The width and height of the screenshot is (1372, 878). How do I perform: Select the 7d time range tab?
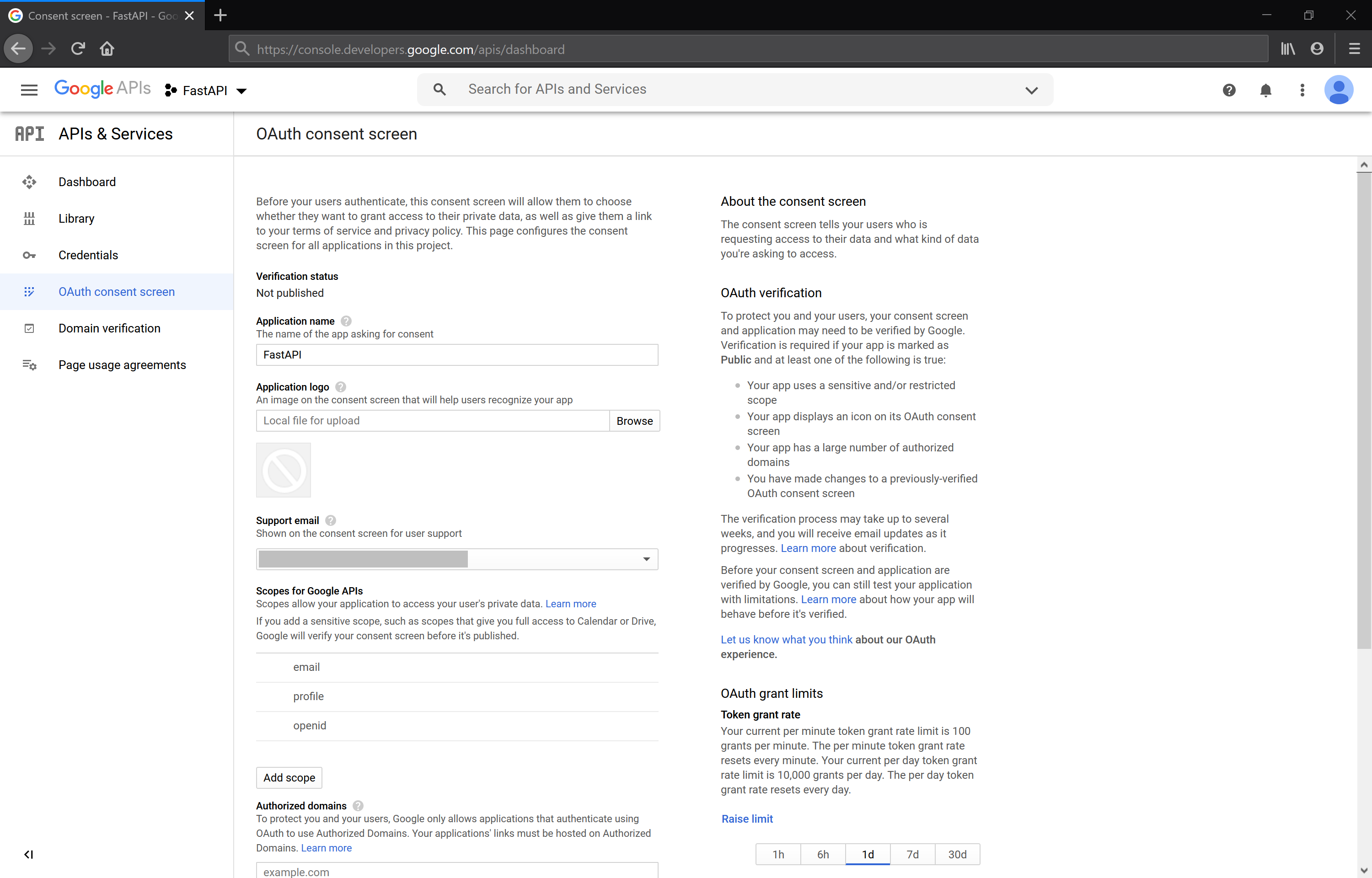click(x=912, y=854)
